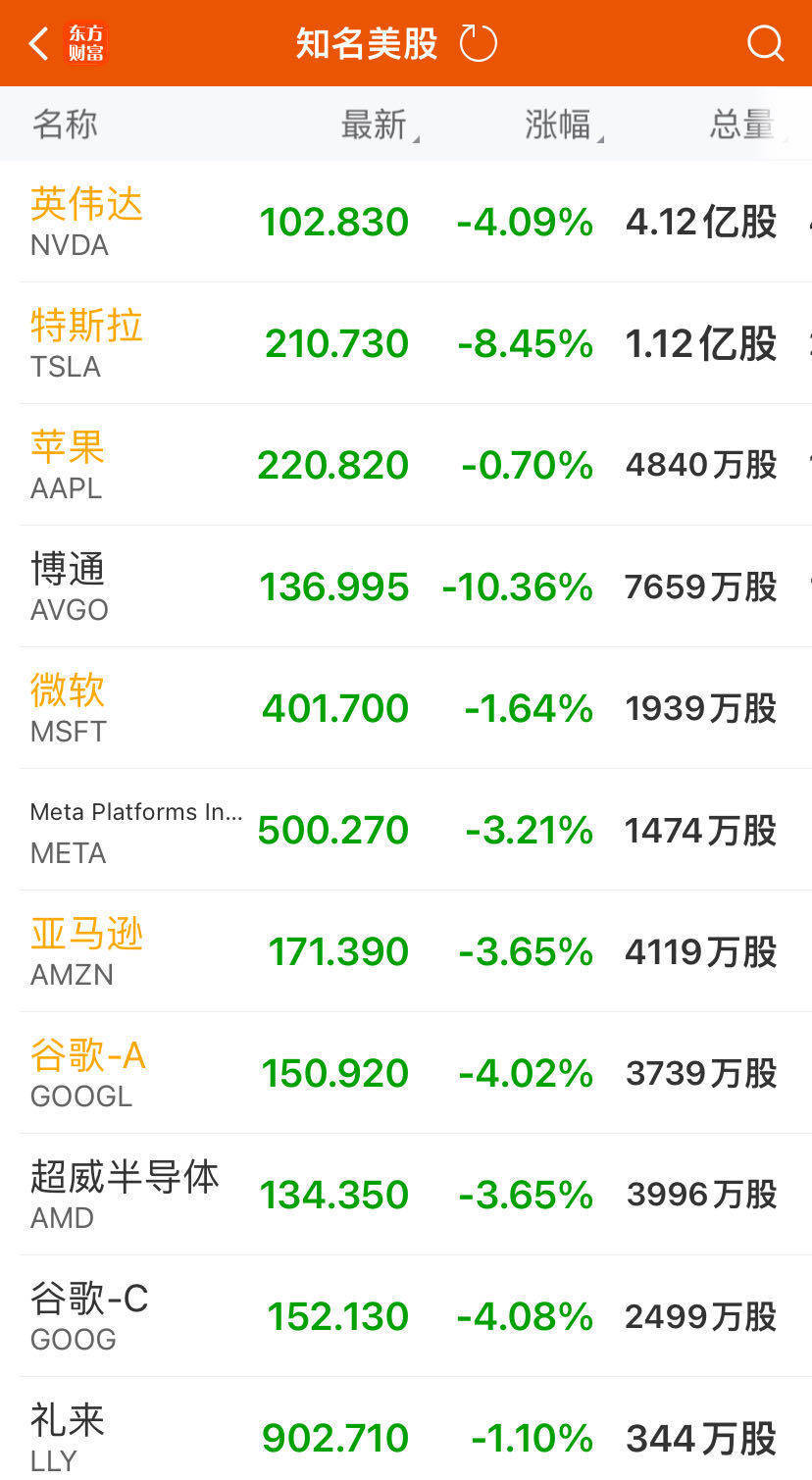This screenshot has width=812, height=1480.
Task: Open the search magnifier icon
Action: (765, 44)
